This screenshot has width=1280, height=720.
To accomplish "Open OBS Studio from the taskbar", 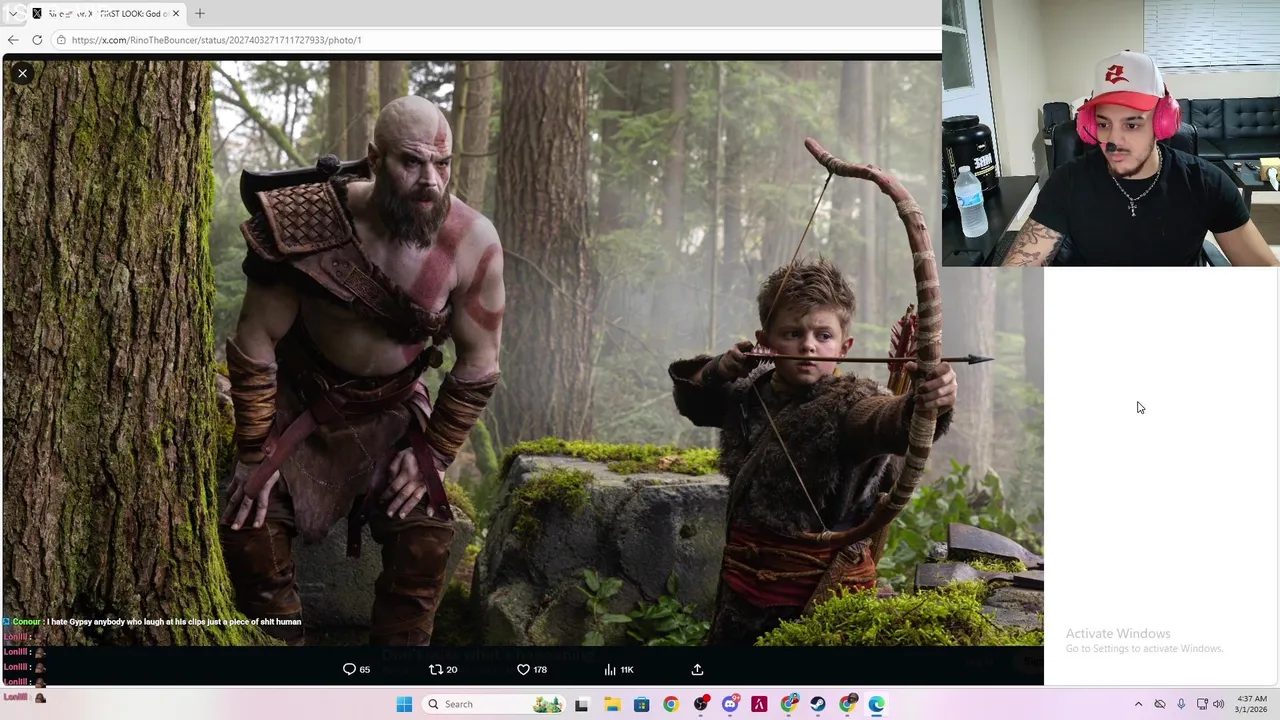I will (x=701, y=704).
